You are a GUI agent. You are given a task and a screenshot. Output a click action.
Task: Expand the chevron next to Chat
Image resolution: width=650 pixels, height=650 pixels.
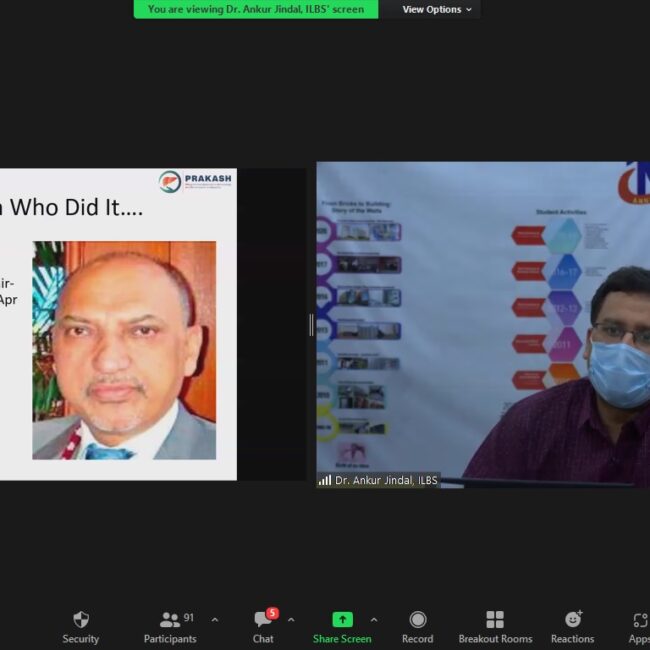point(291,620)
